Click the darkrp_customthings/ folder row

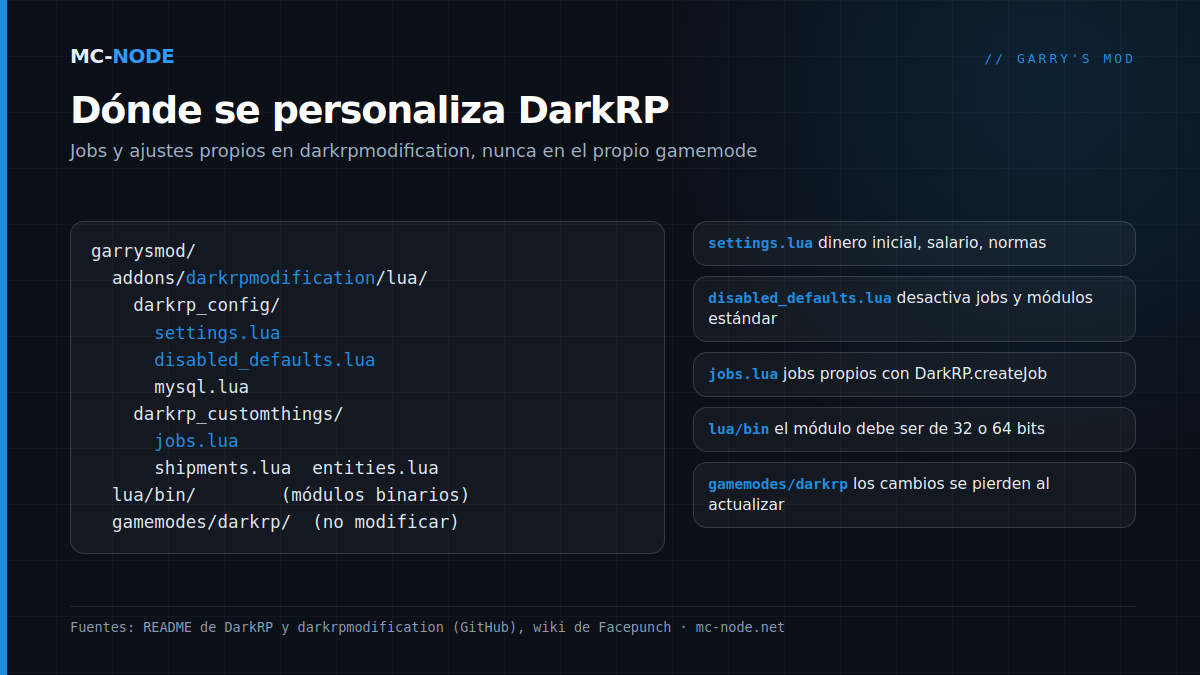click(238, 413)
